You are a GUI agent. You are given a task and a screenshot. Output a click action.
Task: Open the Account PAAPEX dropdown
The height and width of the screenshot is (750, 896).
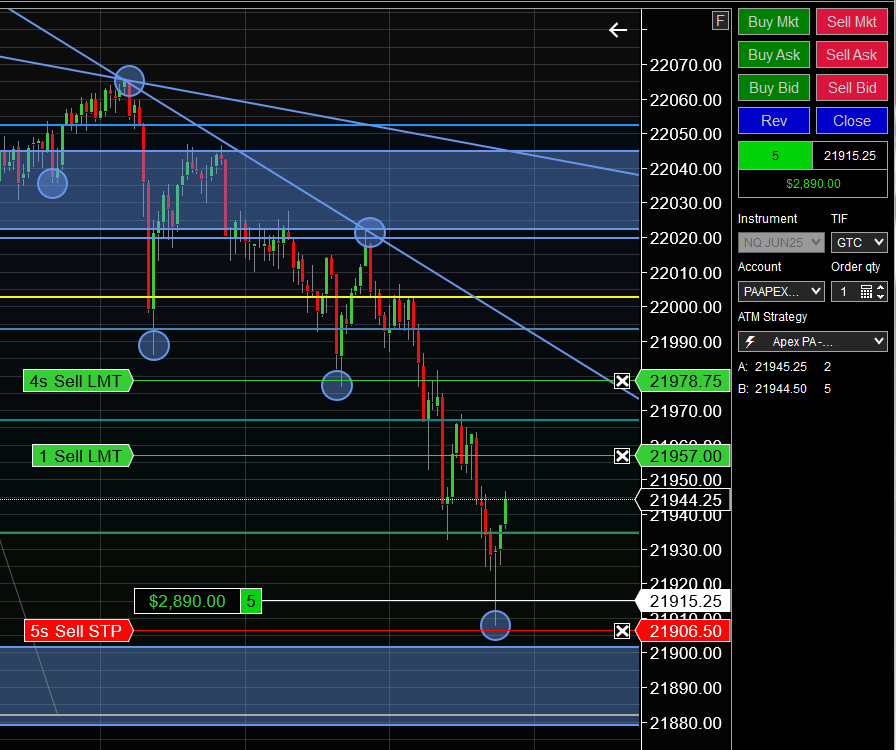click(781, 292)
